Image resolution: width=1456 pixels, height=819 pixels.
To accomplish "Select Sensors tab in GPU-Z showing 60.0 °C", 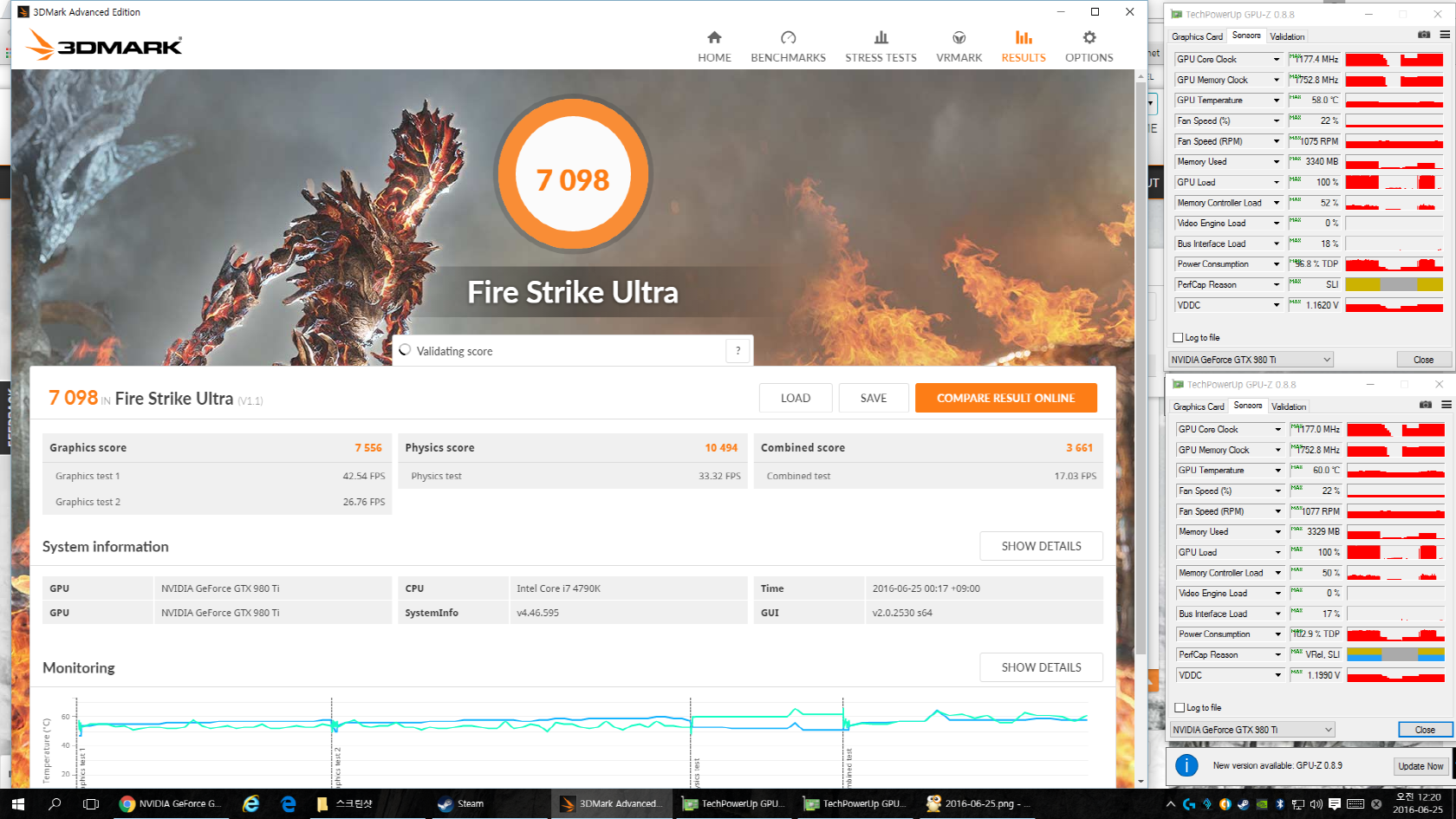I will click(1247, 406).
